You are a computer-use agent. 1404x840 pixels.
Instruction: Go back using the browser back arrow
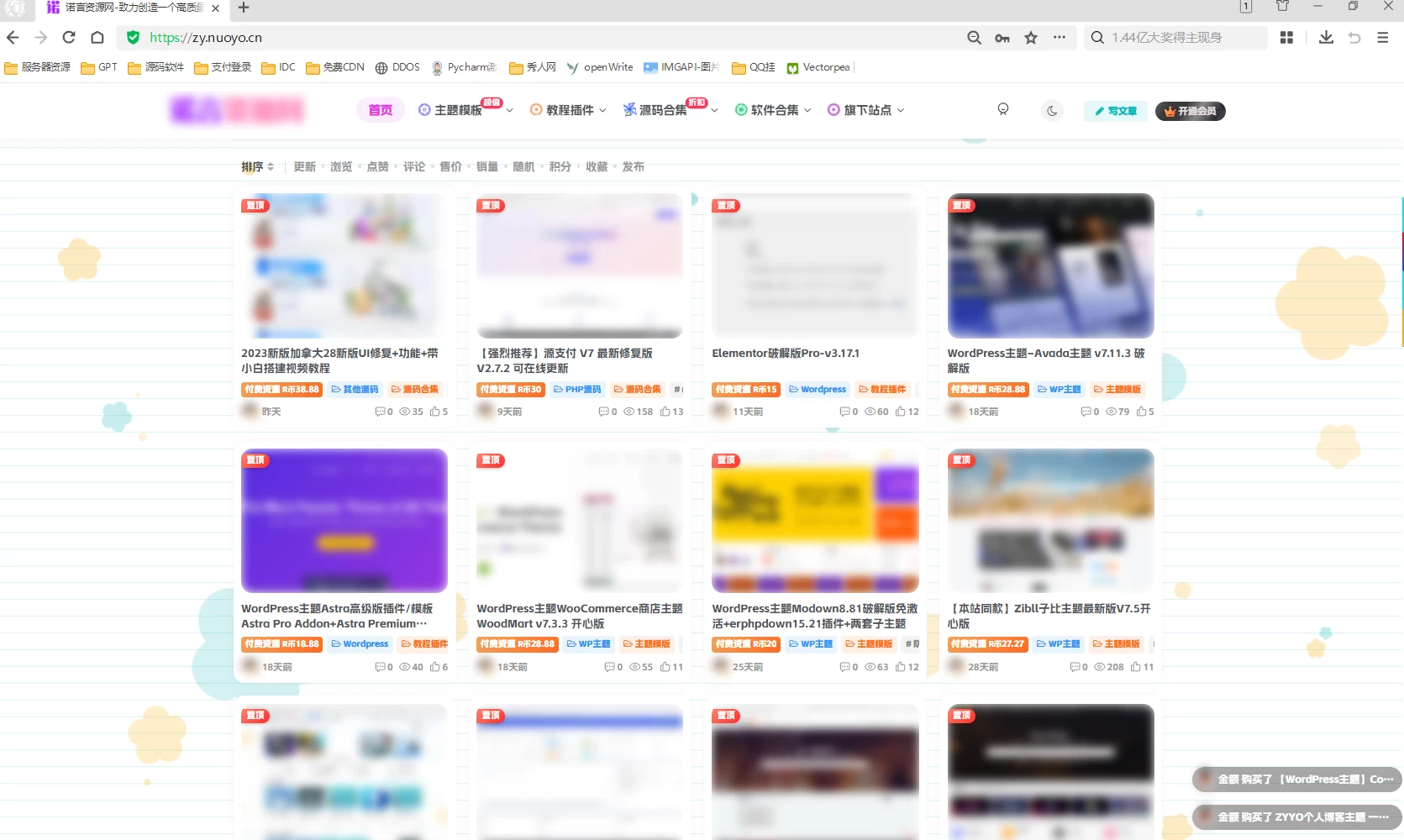pyautogui.click(x=13, y=38)
